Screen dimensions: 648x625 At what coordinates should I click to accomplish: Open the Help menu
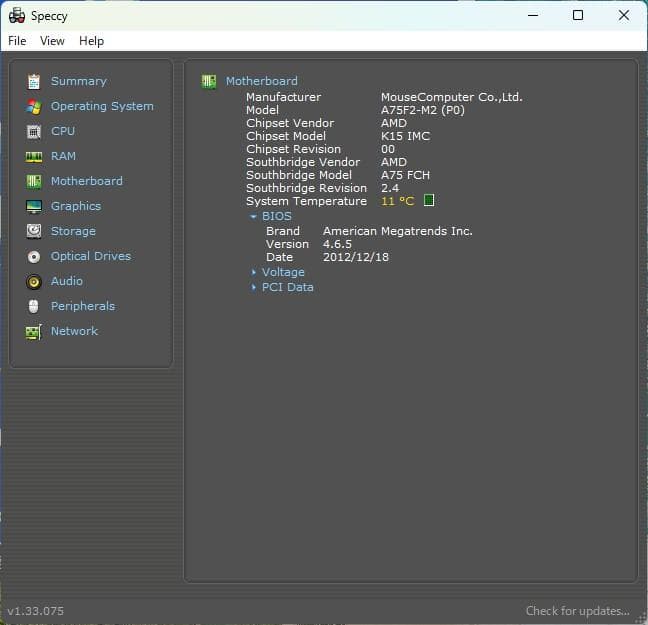tap(91, 41)
